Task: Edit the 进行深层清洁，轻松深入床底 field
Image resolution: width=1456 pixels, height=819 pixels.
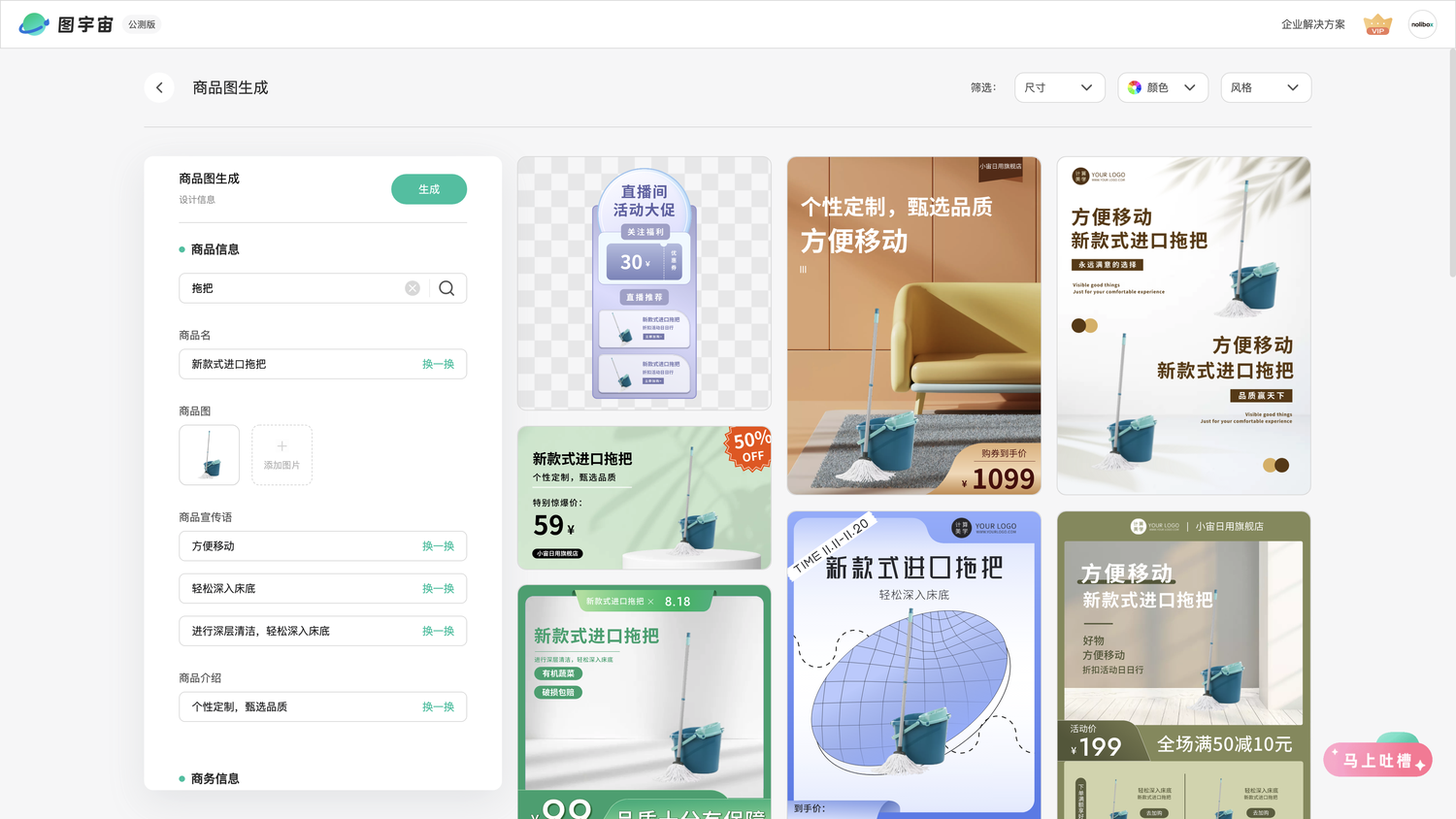Action: click(x=323, y=631)
